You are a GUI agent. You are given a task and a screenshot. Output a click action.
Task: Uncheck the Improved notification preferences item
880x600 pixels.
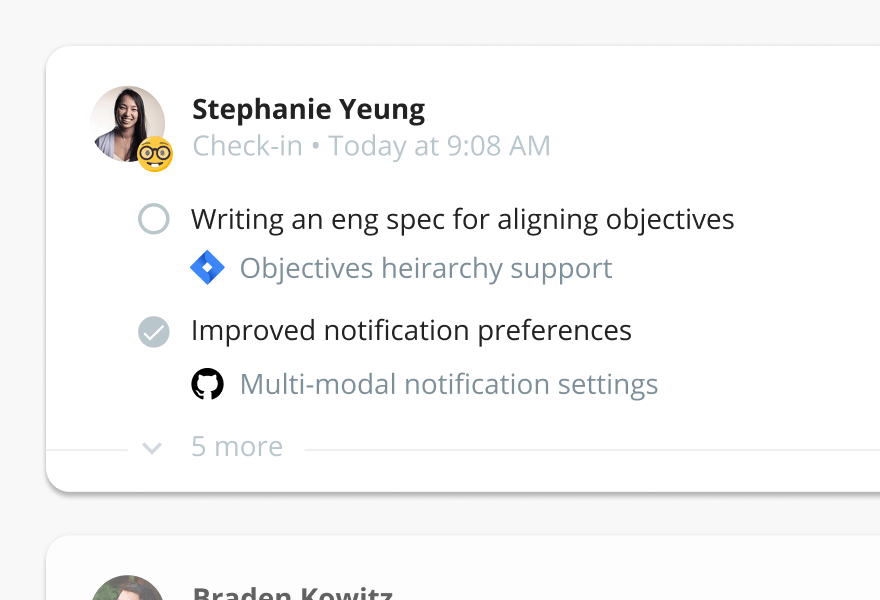point(153,331)
